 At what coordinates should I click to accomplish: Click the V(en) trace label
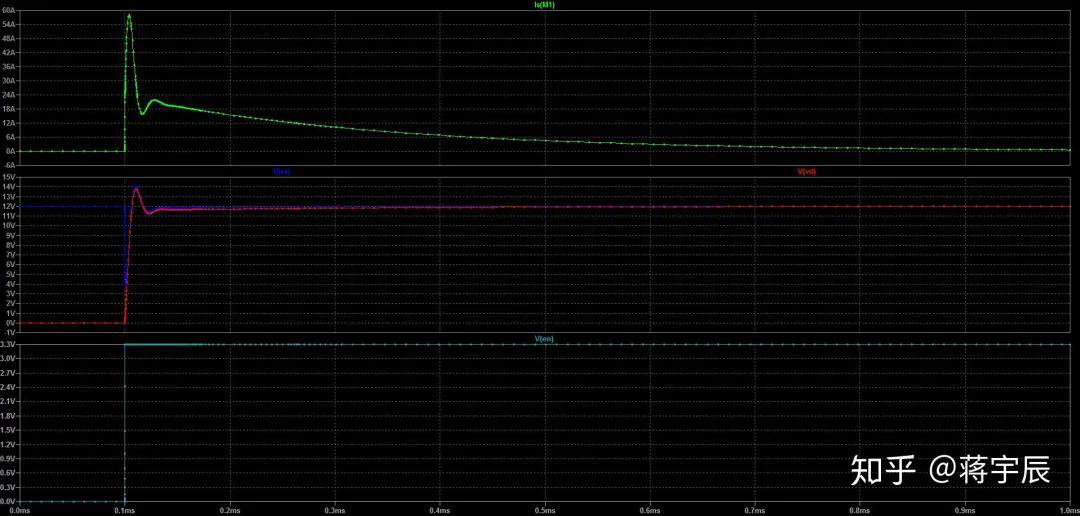[544, 339]
